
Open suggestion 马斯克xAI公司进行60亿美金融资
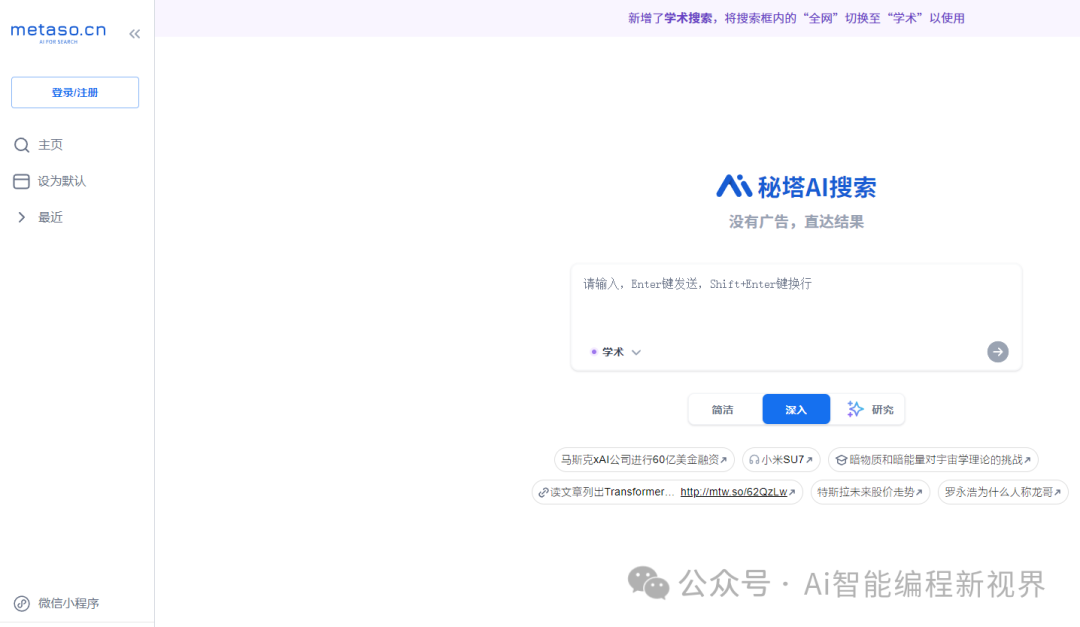point(644,460)
